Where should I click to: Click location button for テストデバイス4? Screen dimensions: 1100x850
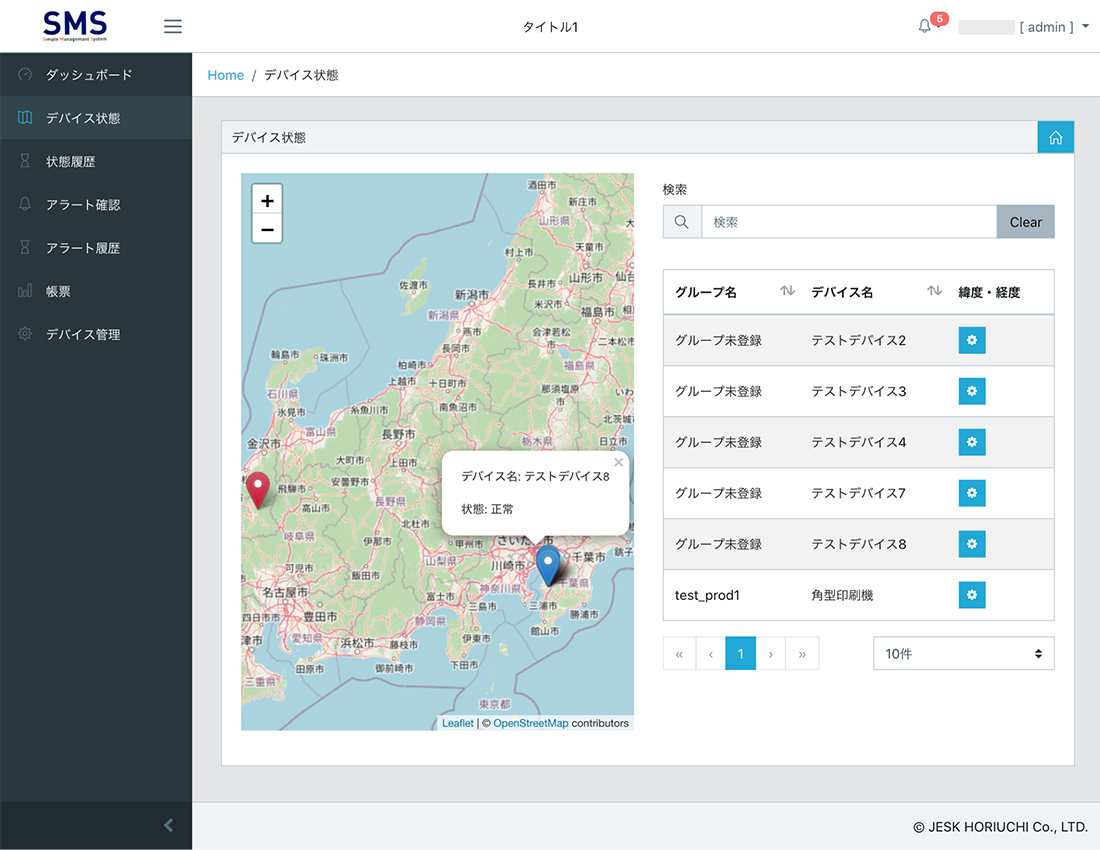pyautogui.click(x=972, y=442)
